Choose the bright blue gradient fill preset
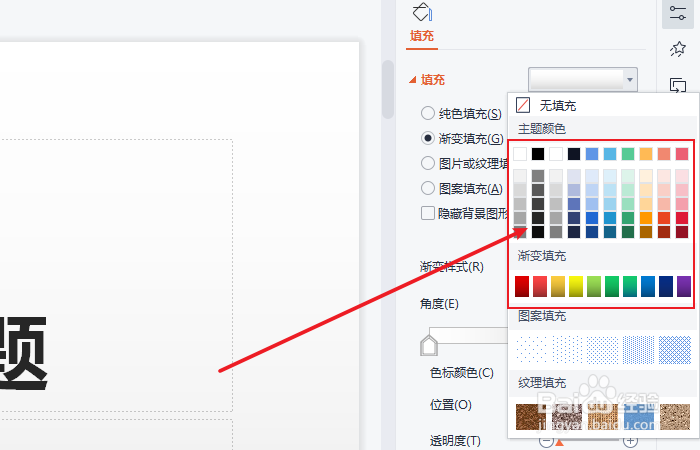Viewport: 700px width, 450px height. click(648, 287)
